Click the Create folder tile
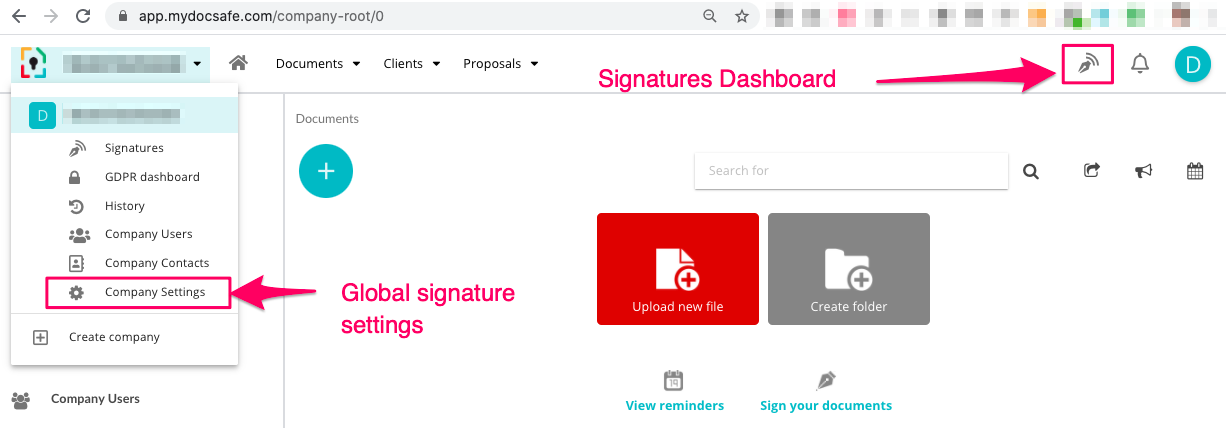Image resolution: width=1226 pixels, height=428 pixels. [848, 269]
